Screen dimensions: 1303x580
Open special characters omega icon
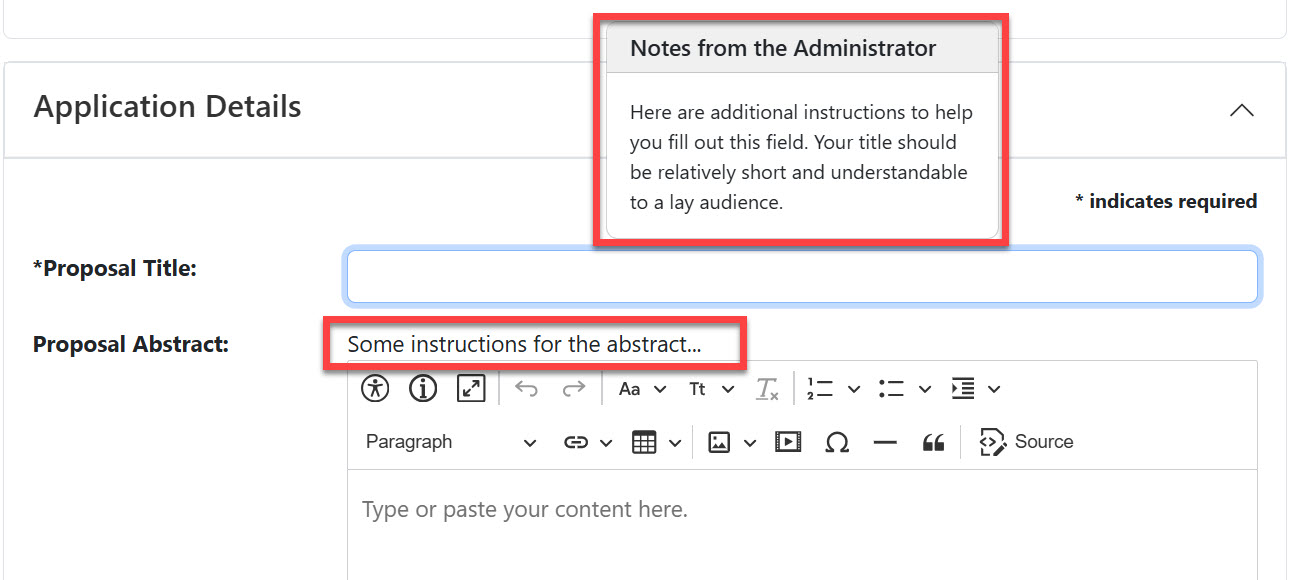tap(837, 442)
